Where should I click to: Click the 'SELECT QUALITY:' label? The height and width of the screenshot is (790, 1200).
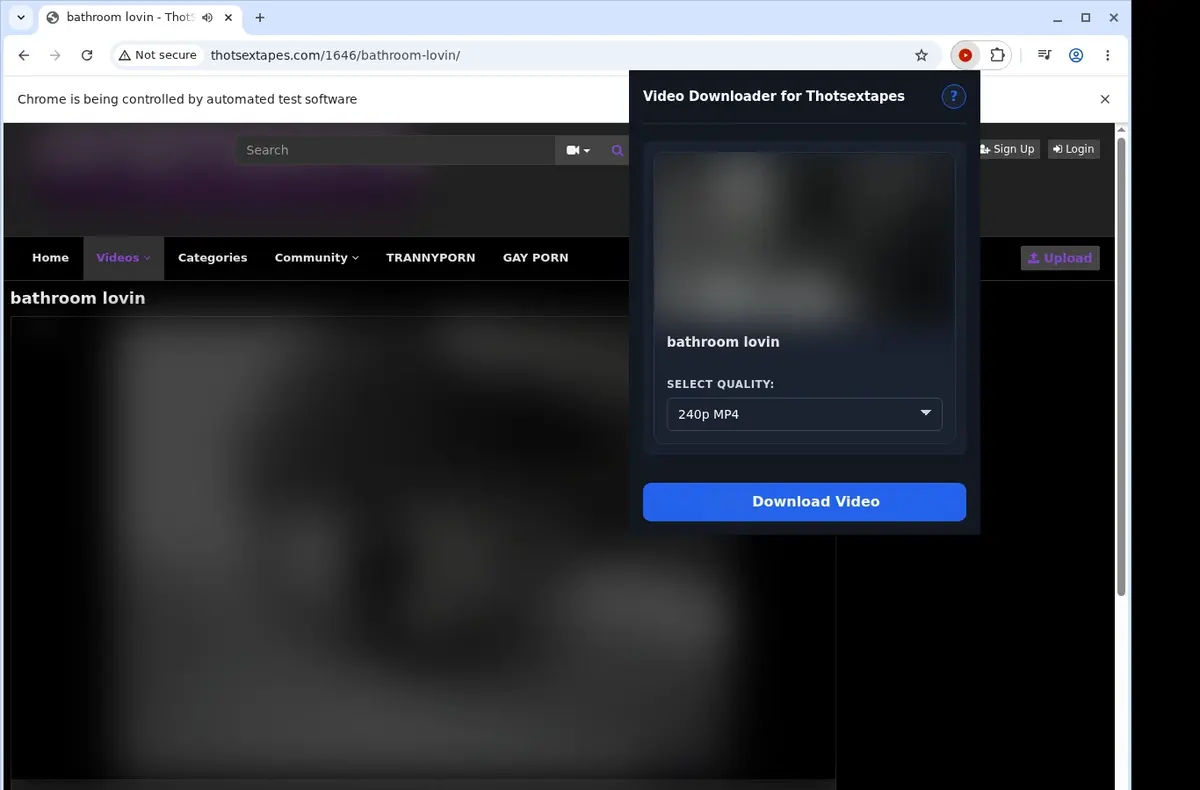[x=720, y=384]
